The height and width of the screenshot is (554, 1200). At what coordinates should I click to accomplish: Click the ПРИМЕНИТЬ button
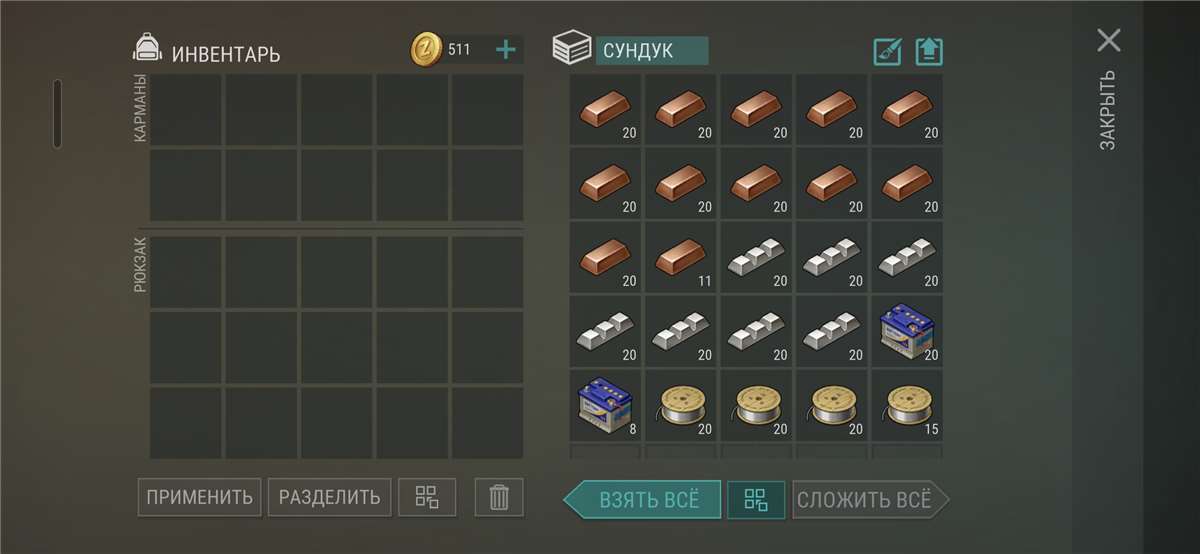click(200, 497)
